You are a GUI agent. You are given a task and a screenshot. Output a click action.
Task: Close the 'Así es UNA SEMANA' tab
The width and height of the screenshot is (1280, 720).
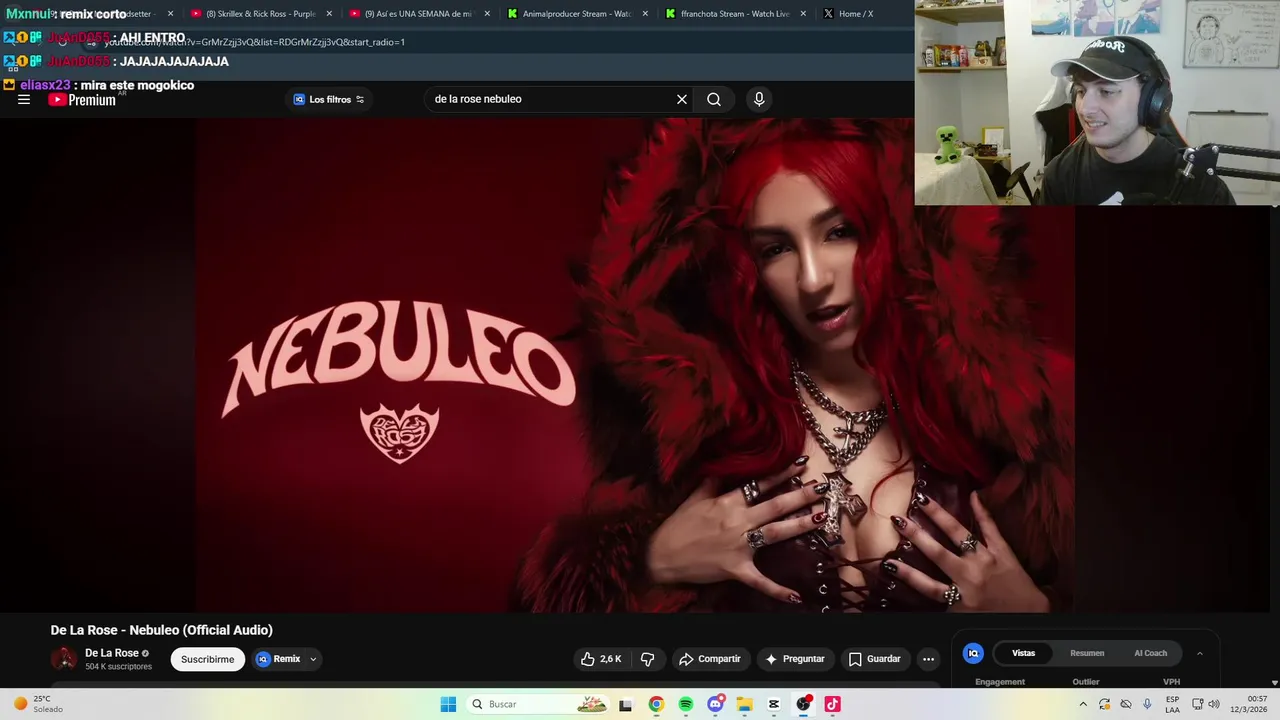(487, 14)
